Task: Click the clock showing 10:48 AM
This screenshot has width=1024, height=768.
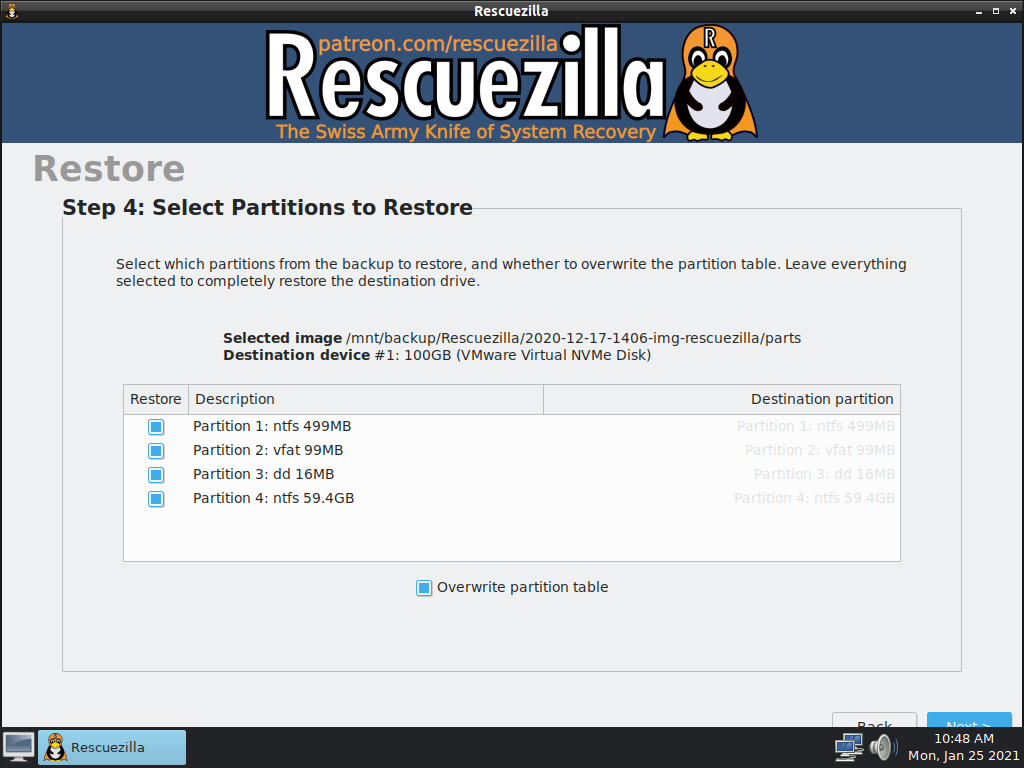Action: [963, 739]
